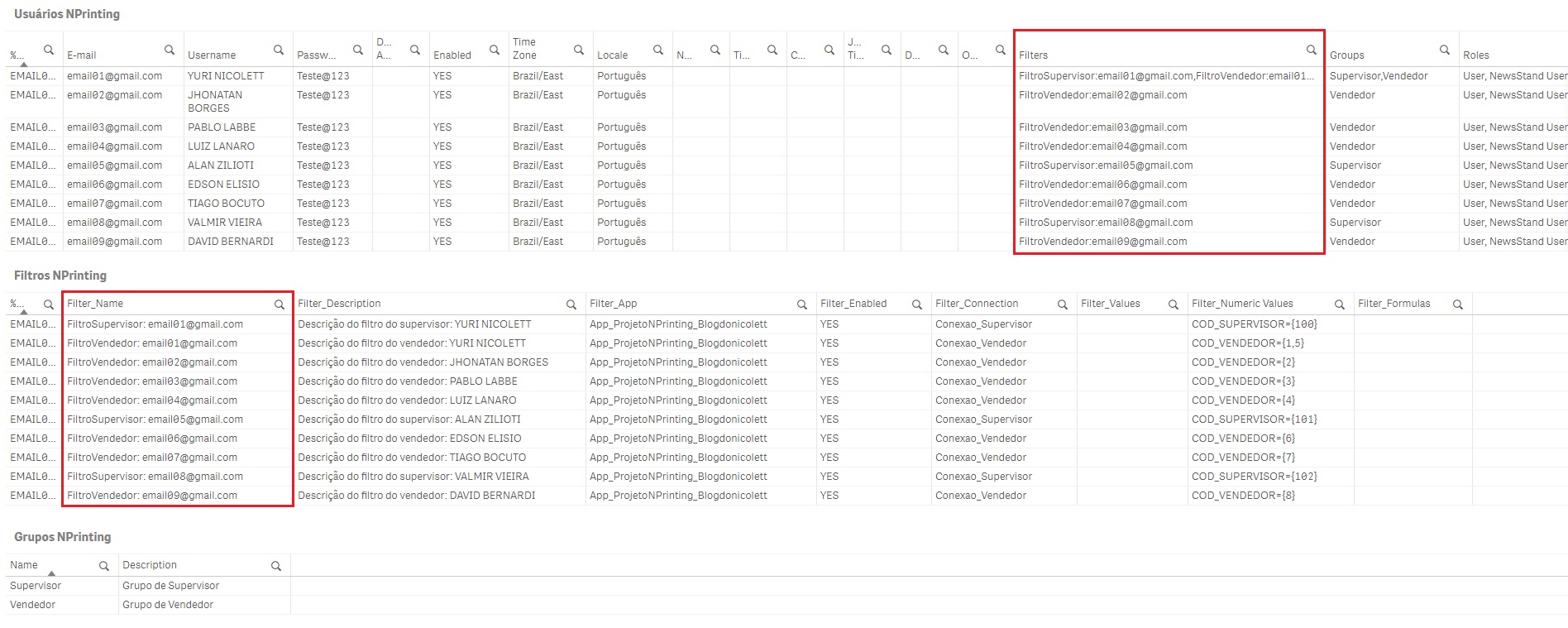The image size is (1568, 628).
Task: Open search for Locale column
Action: [658, 50]
